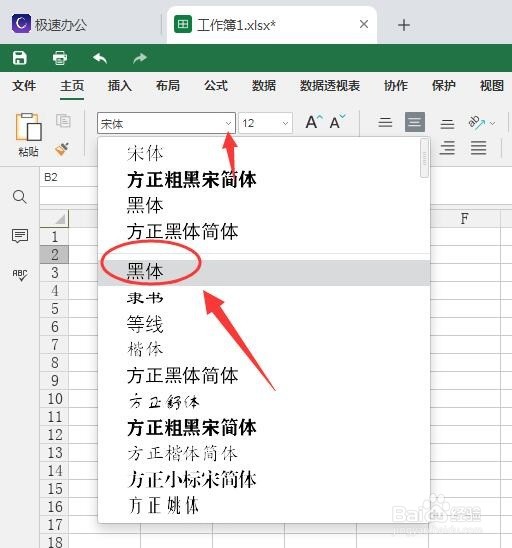Toggle middle vertical alignment
The height and width of the screenshot is (548, 512).
pos(415,122)
